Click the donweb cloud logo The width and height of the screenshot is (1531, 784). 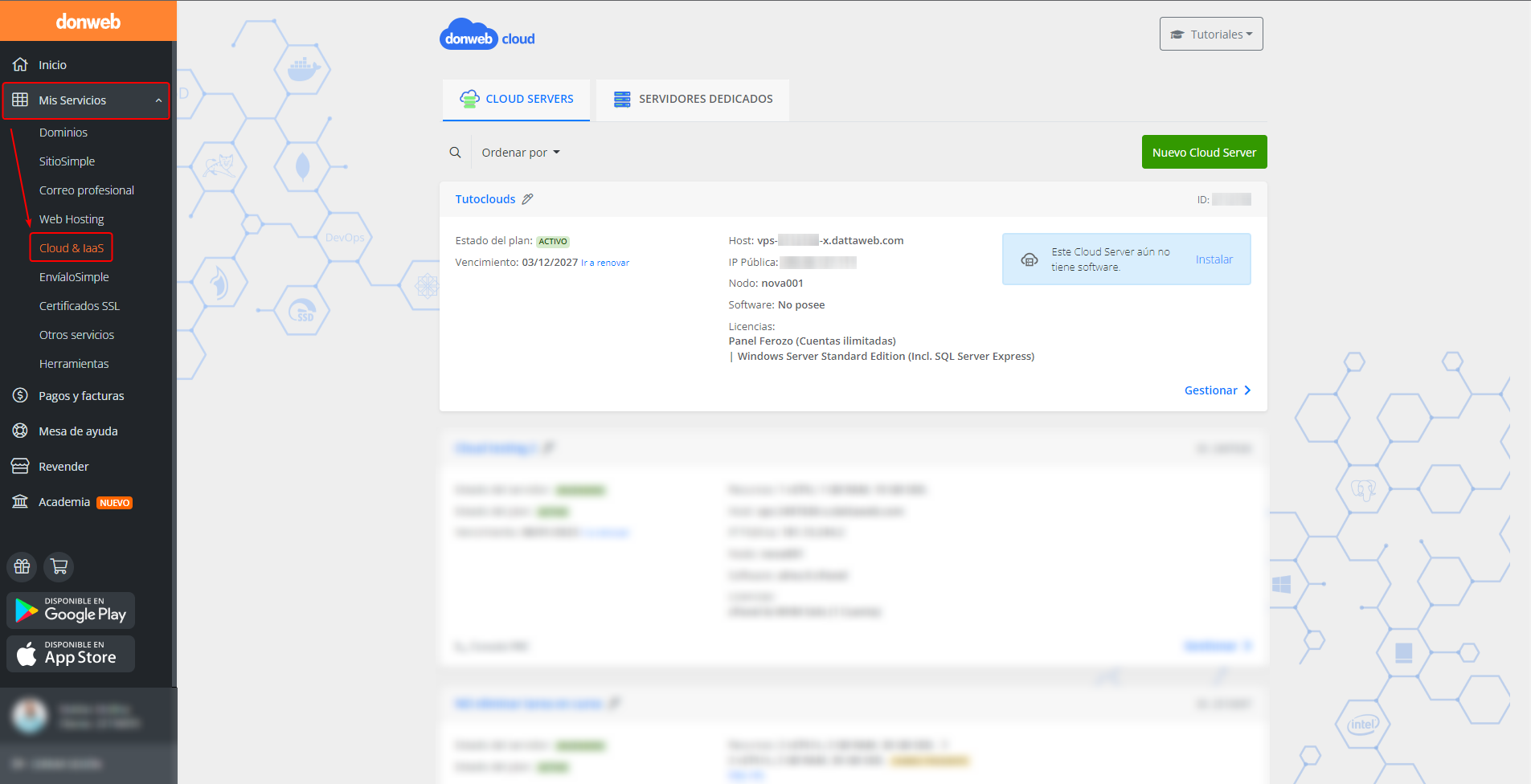[x=487, y=35]
